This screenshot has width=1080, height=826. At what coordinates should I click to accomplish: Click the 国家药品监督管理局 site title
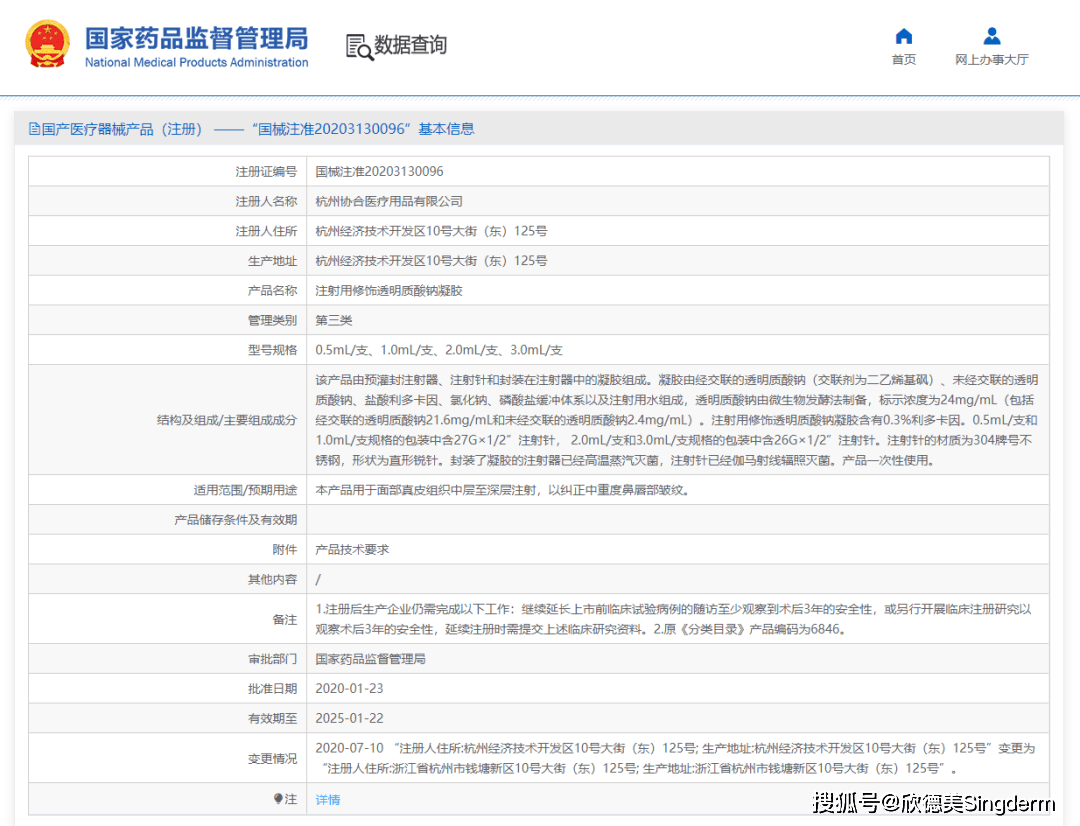click(x=196, y=38)
